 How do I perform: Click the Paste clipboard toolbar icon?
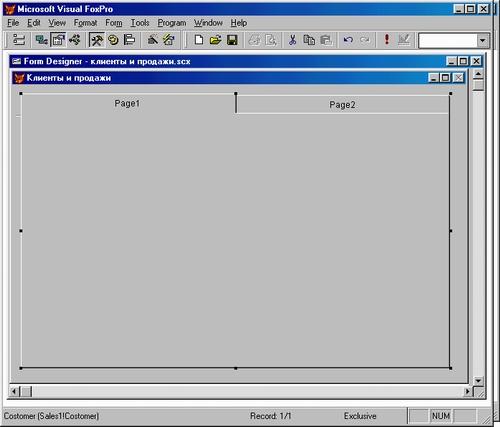tap(326, 40)
